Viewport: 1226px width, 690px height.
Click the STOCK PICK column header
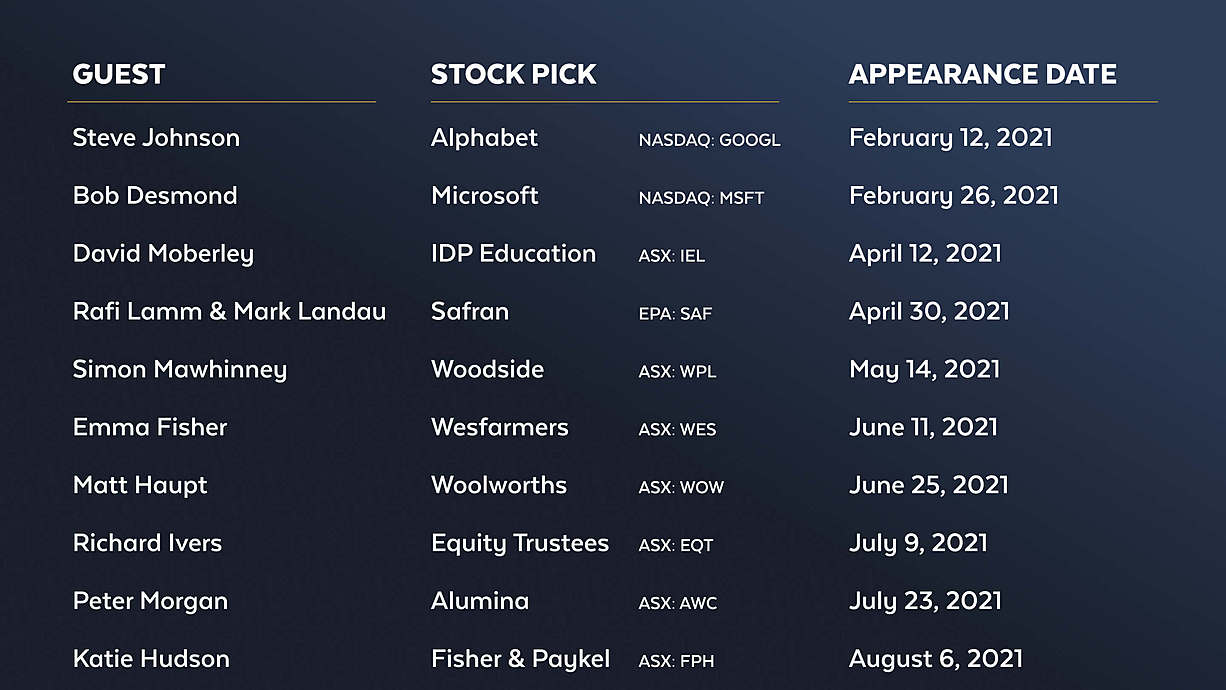(513, 74)
